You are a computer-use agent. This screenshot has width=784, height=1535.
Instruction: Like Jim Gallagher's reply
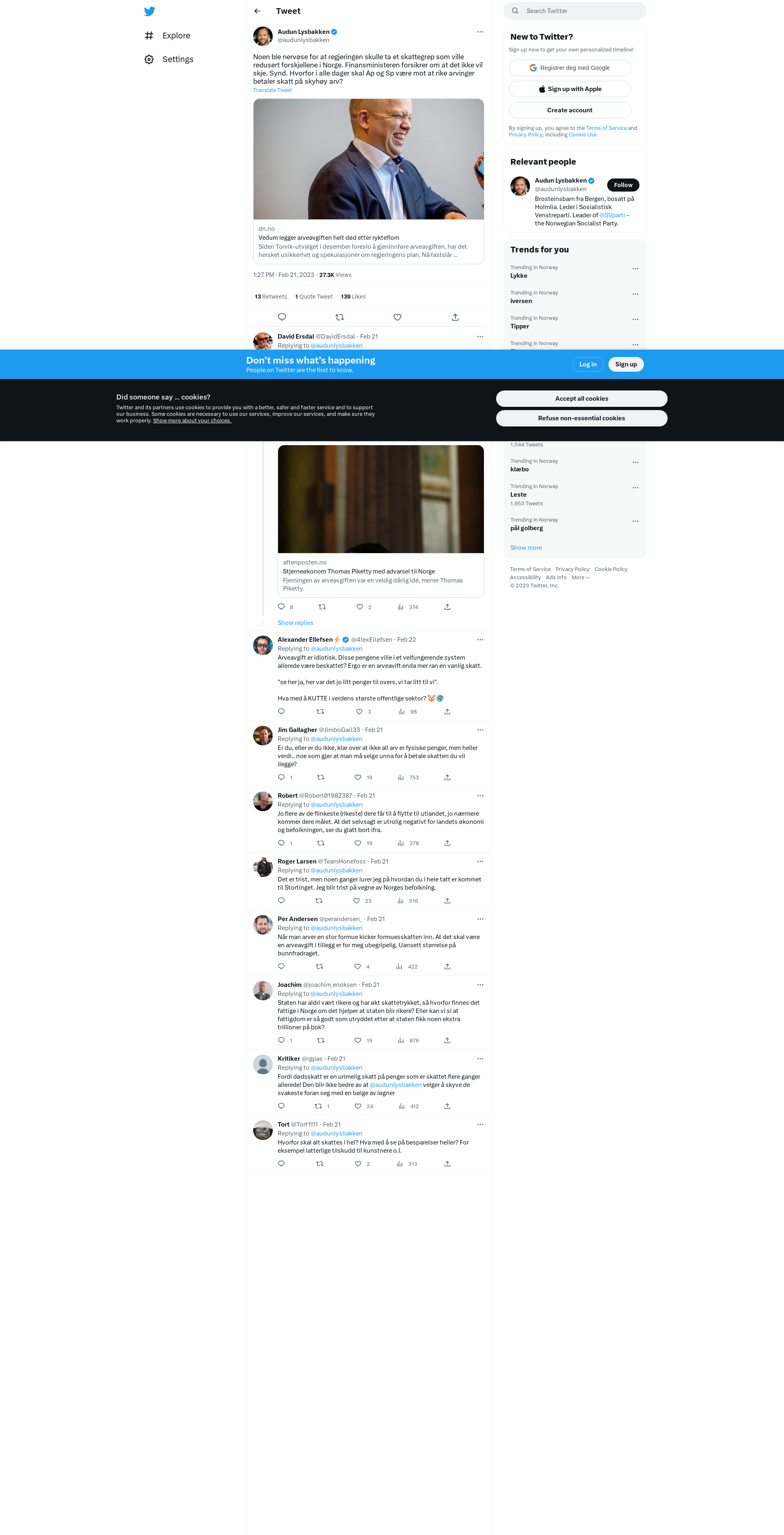coord(358,778)
